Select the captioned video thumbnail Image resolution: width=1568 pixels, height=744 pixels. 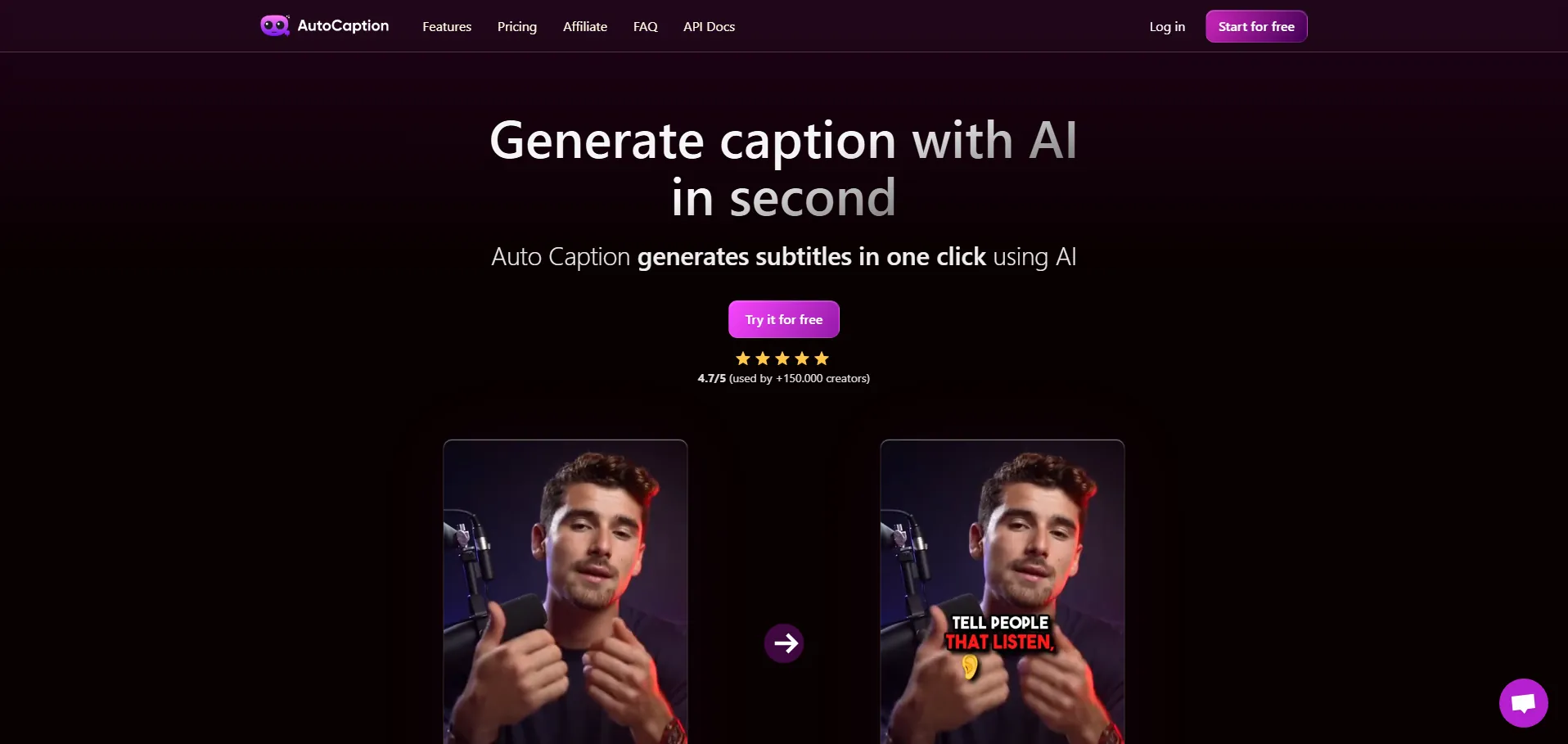click(x=1003, y=592)
